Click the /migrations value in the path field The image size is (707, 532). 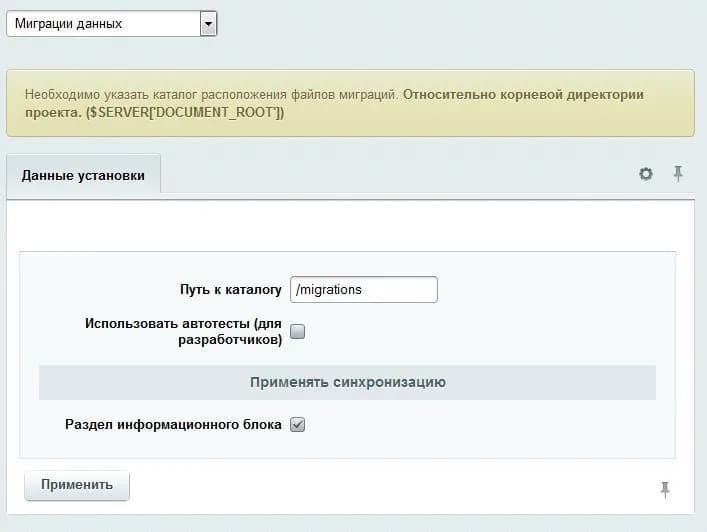point(329,289)
